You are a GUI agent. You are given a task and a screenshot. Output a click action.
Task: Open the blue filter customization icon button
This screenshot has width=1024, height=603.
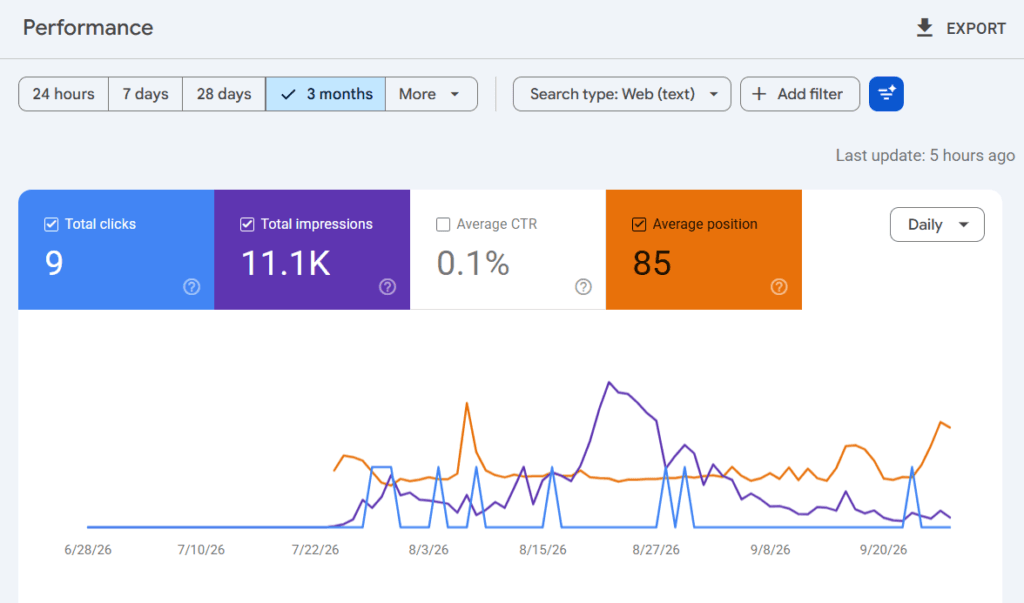click(x=886, y=94)
